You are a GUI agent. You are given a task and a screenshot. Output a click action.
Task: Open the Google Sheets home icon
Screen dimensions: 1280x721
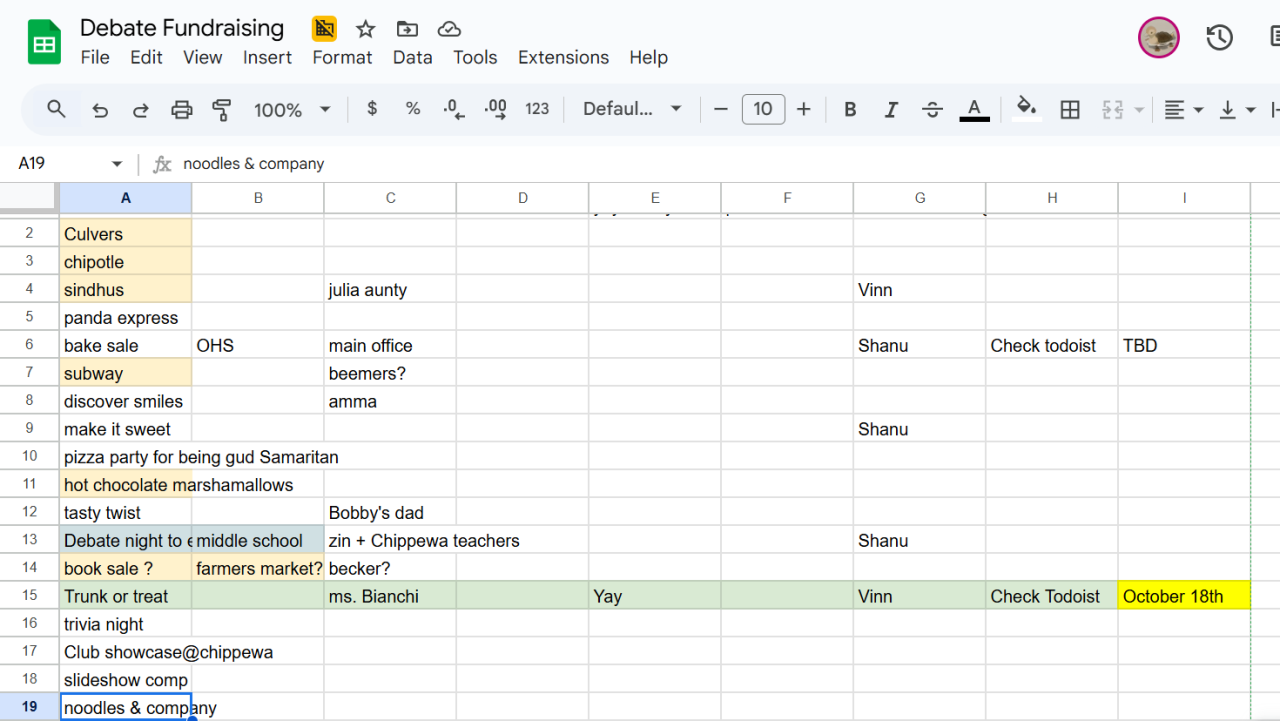[44, 43]
